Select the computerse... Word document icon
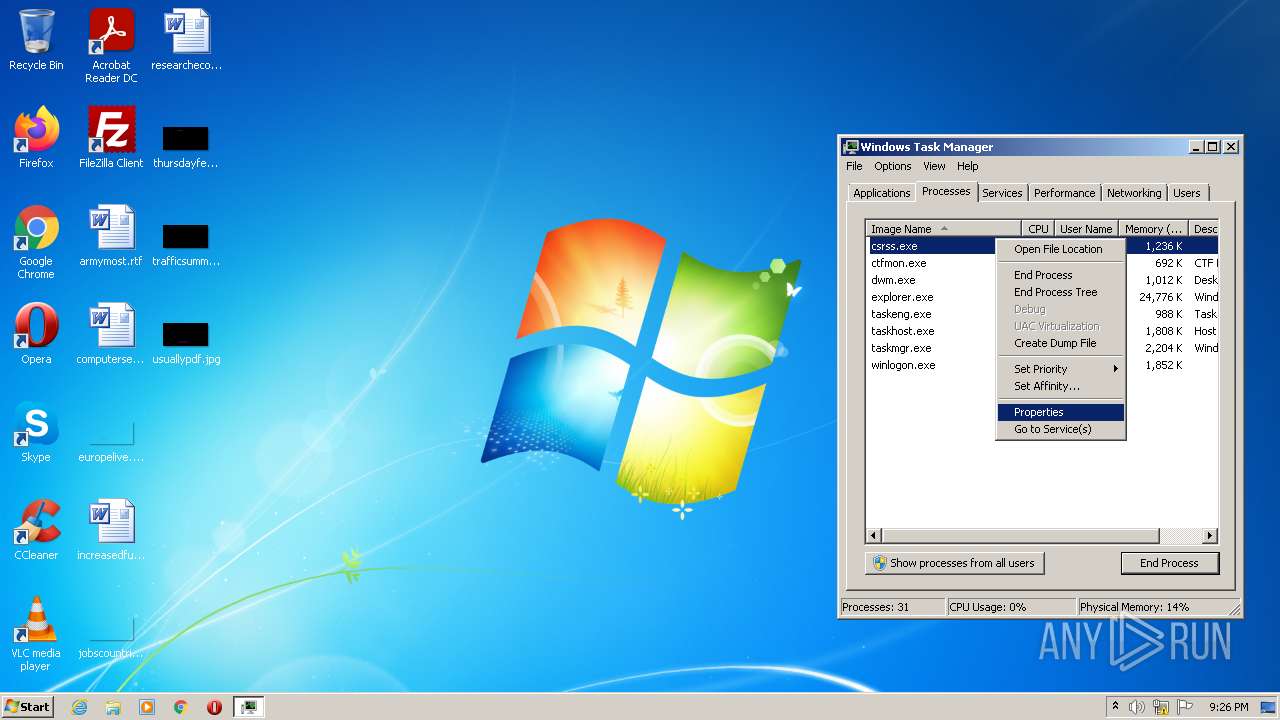 coord(111,334)
